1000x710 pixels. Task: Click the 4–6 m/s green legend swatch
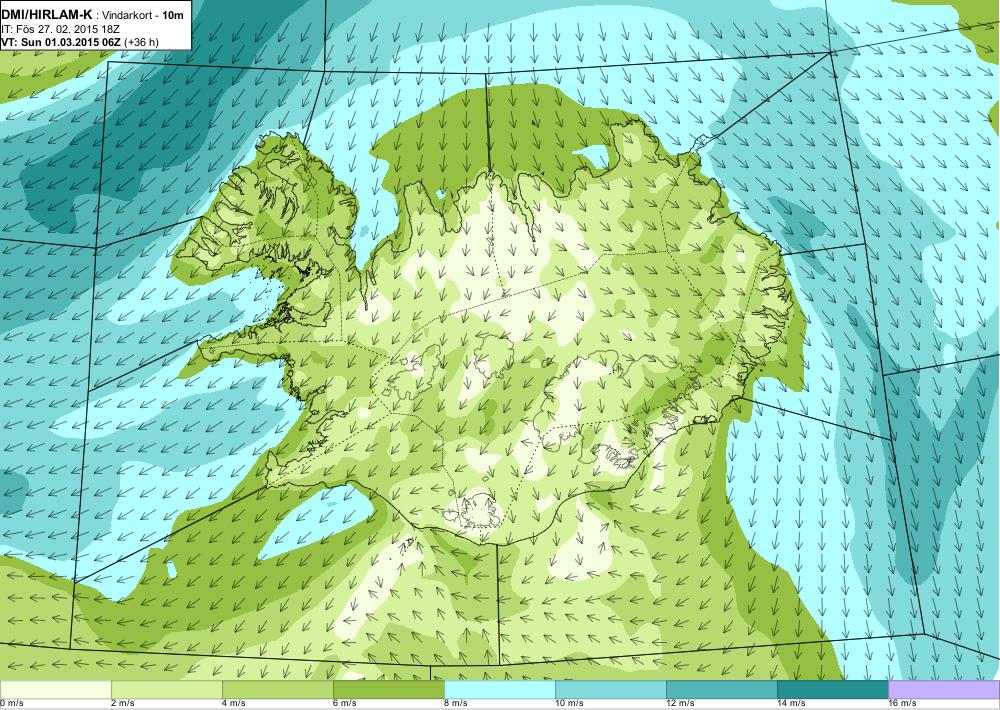[277, 690]
